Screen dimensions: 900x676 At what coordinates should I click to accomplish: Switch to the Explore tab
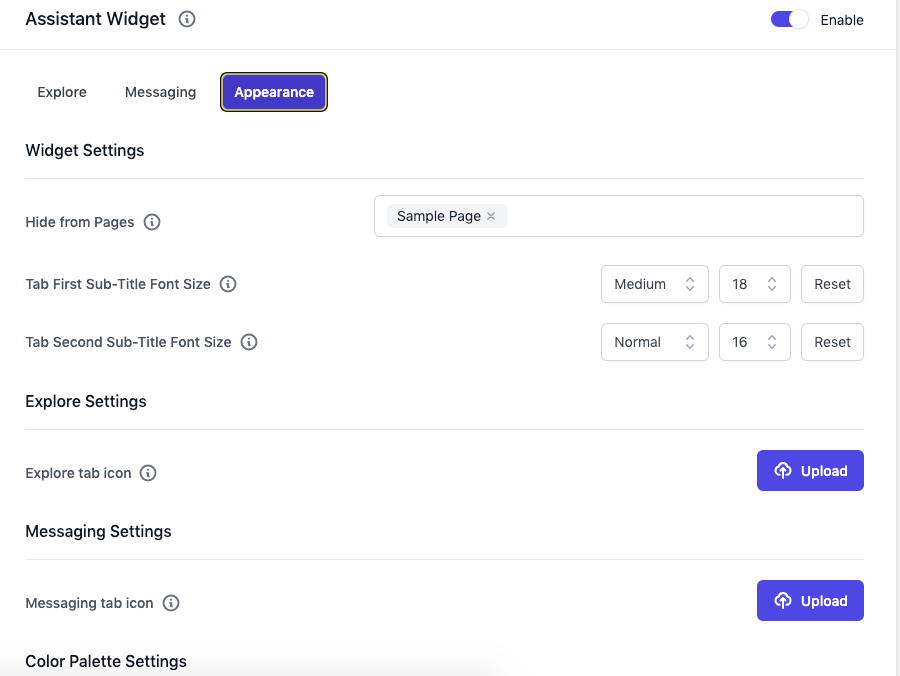click(62, 92)
